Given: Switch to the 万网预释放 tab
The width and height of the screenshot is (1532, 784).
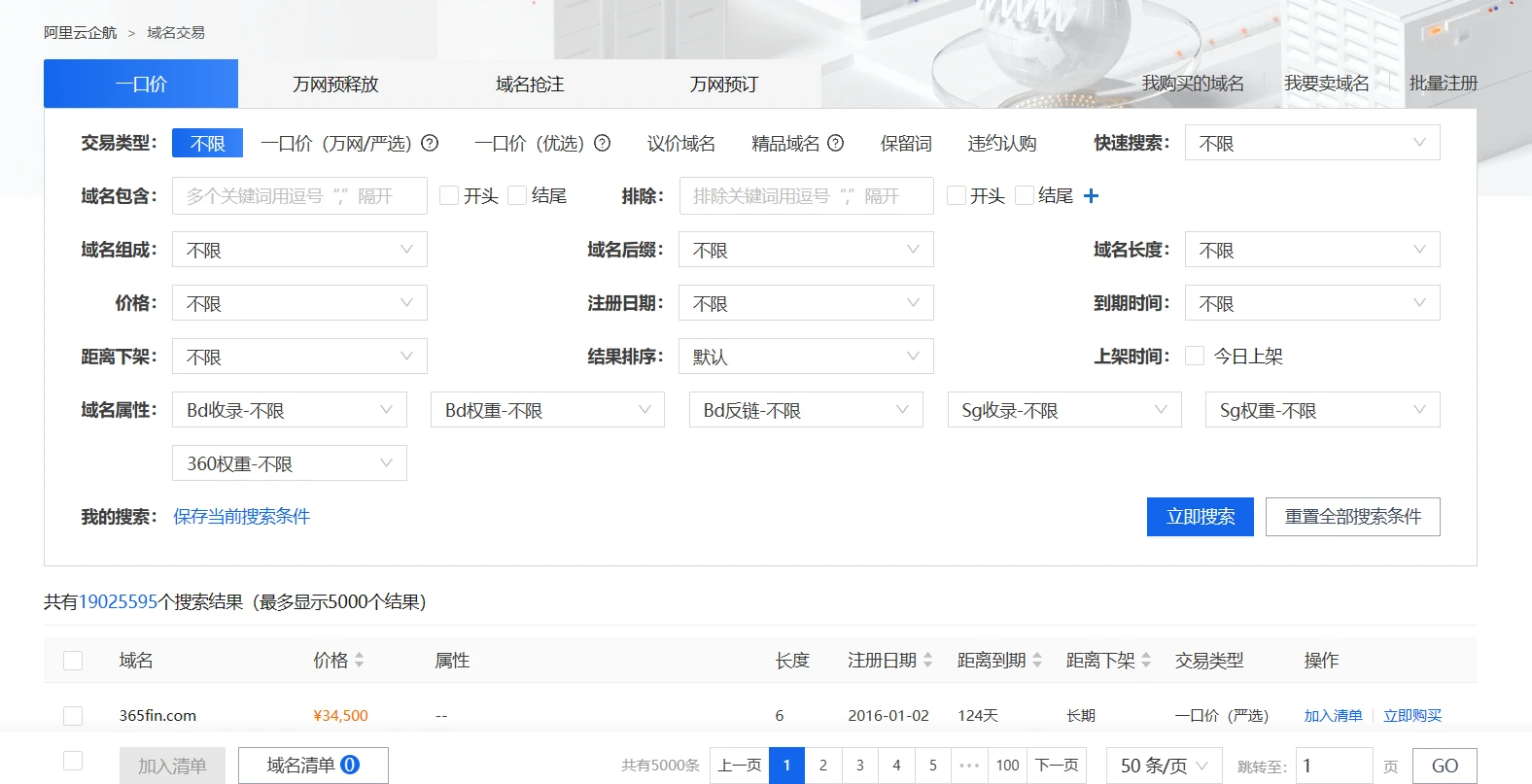Looking at the screenshot, I should 335,85.
